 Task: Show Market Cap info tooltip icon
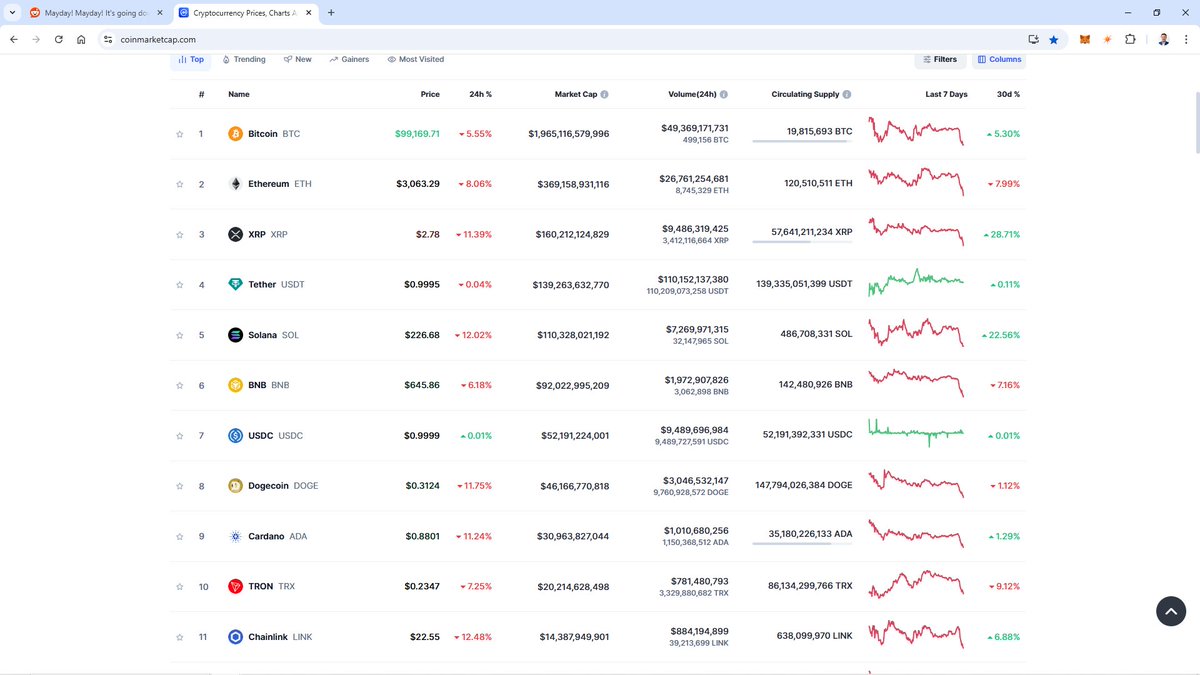click(x=605, y=94)
